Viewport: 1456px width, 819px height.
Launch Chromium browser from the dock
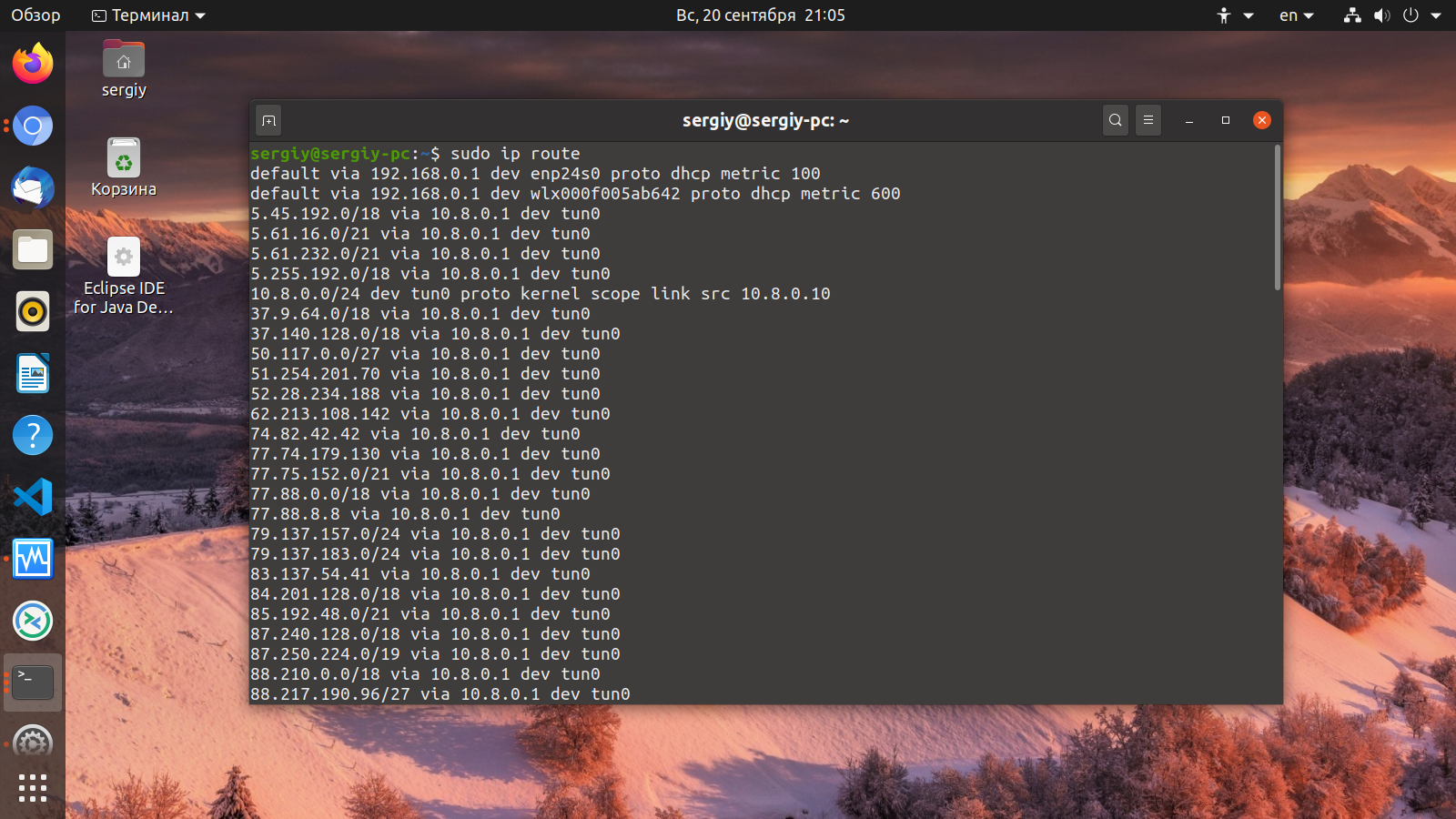click(x=33, y=126)
